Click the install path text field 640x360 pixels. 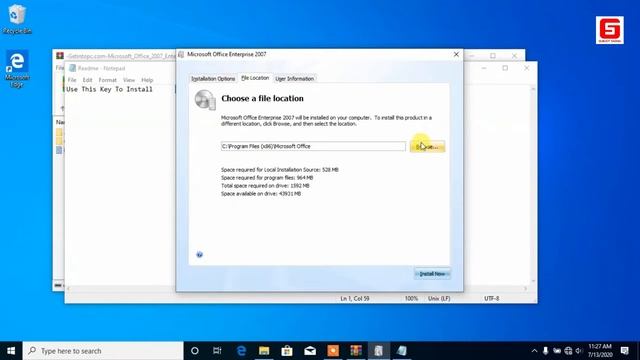click(313, 146)
